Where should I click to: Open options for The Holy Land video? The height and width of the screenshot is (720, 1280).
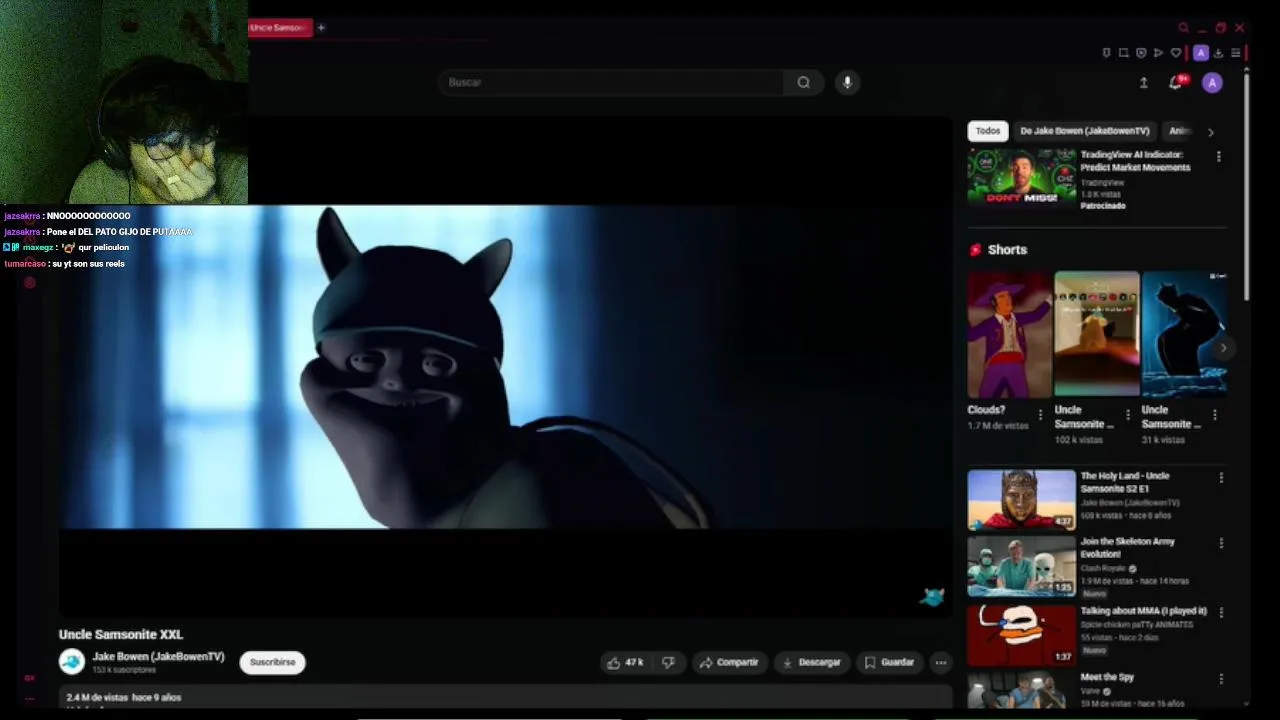[x=1220, y=479]
